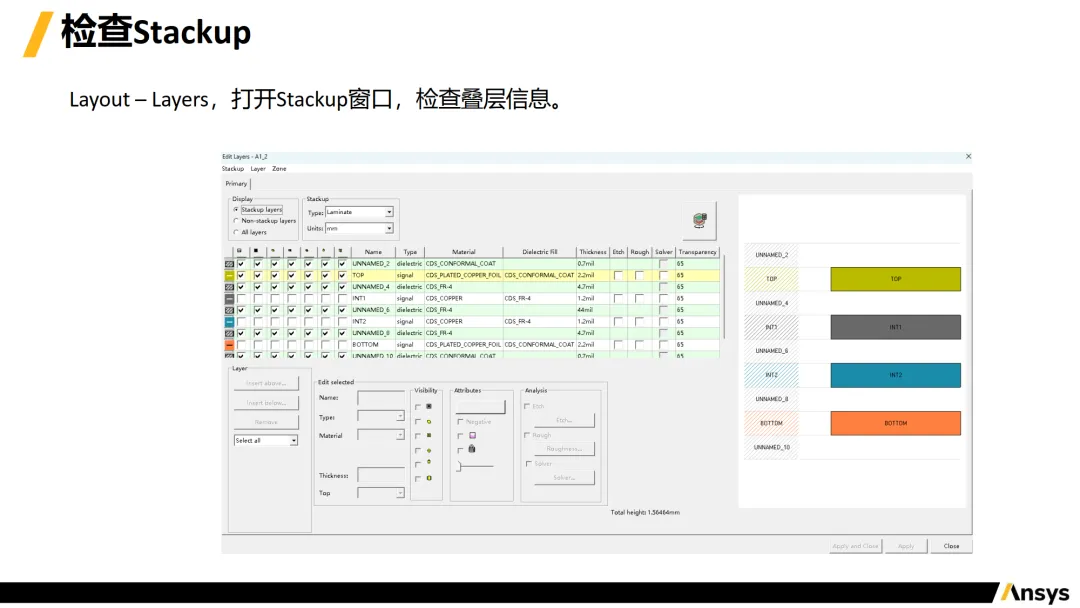The height and width of the screenshot is (608, 1080).
Task: Click the 3D stackup view icon button
Action: tap(699, 220)
